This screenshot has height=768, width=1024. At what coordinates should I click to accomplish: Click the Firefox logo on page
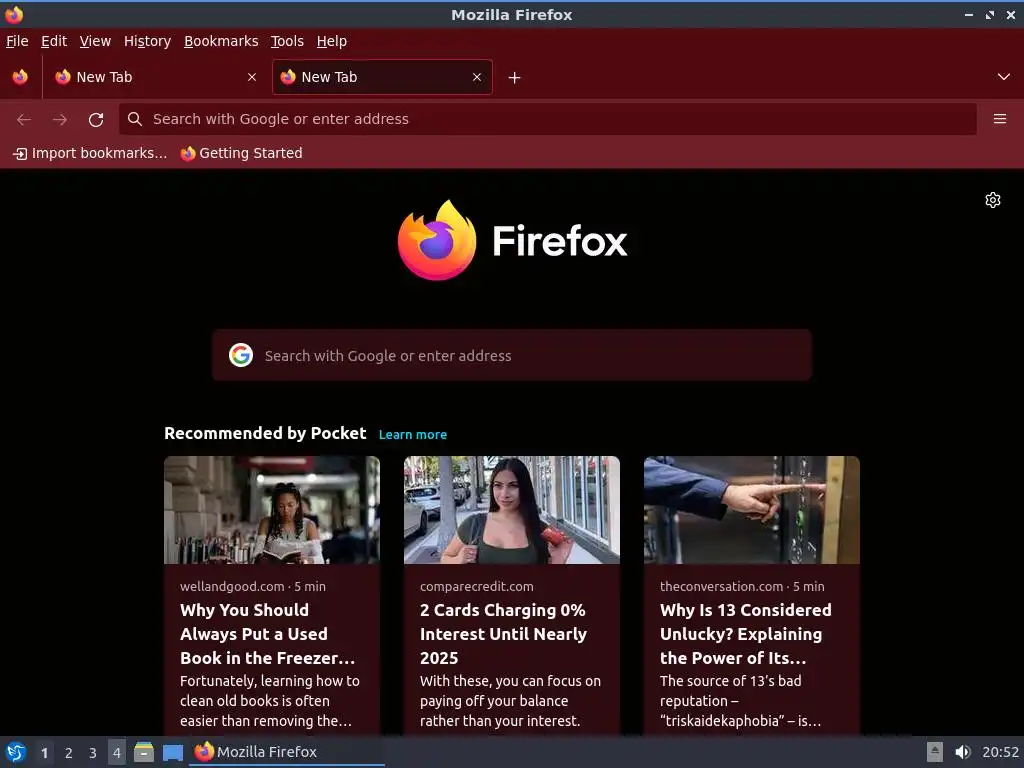tap(512, 240)
